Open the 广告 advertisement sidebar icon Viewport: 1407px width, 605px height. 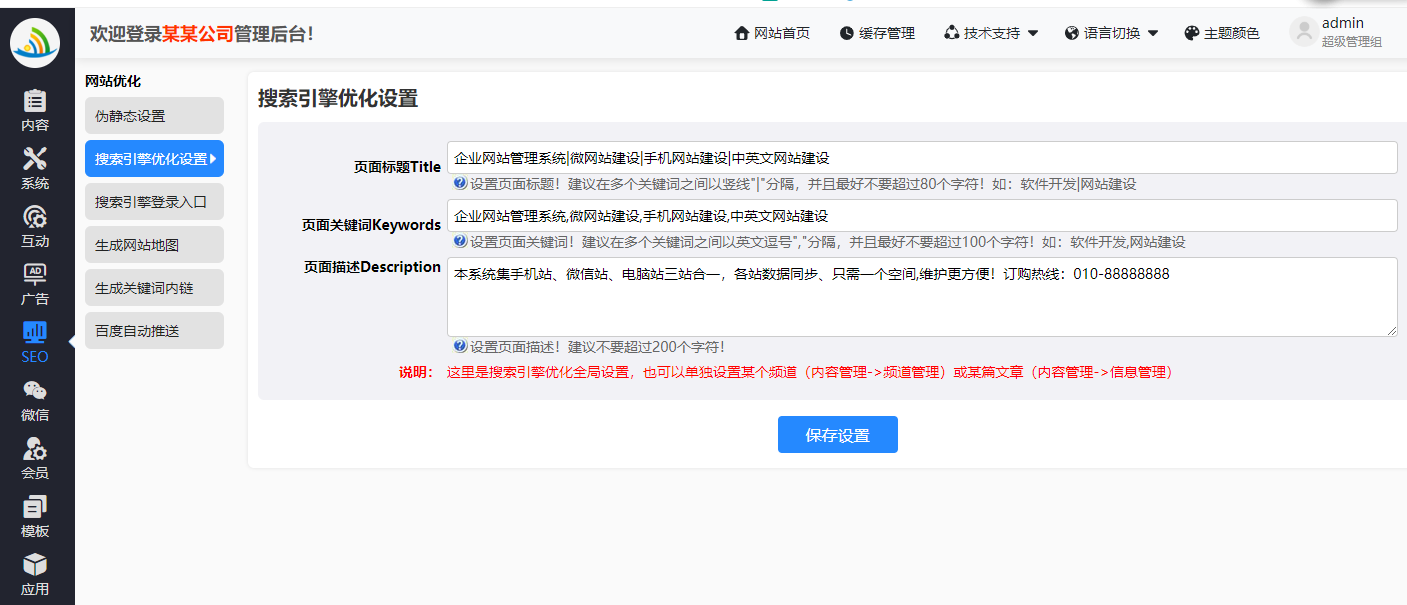(x=35, y=276)
